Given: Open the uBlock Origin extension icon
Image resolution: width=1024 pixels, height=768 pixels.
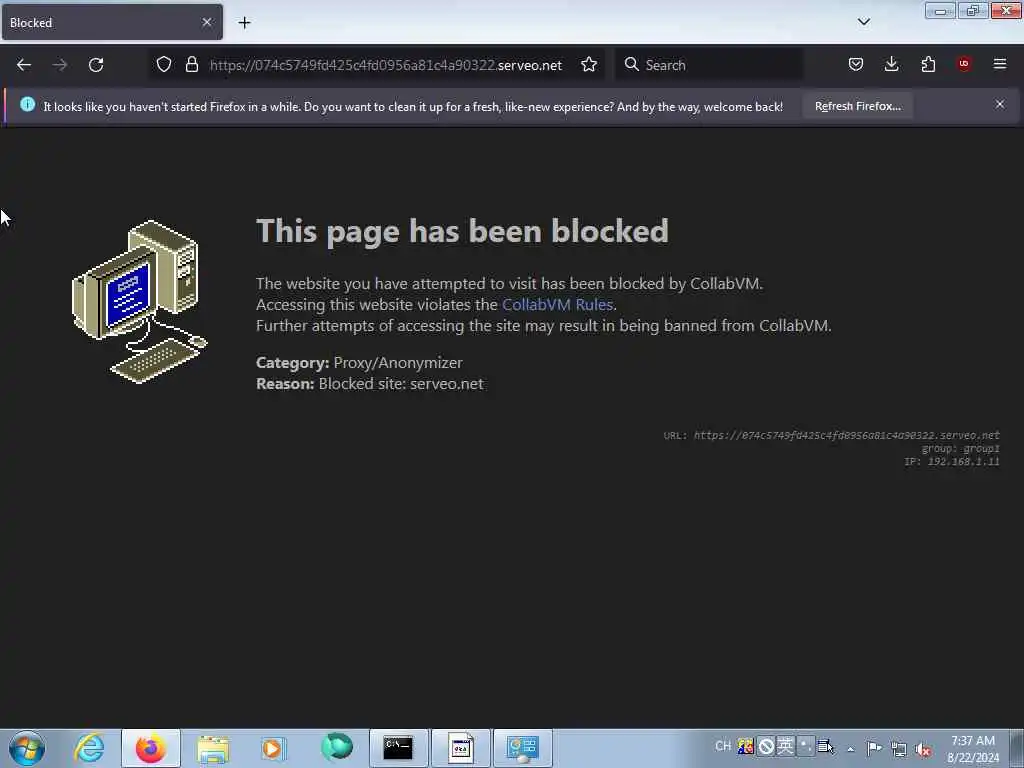Looking at the screenshot, I should click(964, 64).
